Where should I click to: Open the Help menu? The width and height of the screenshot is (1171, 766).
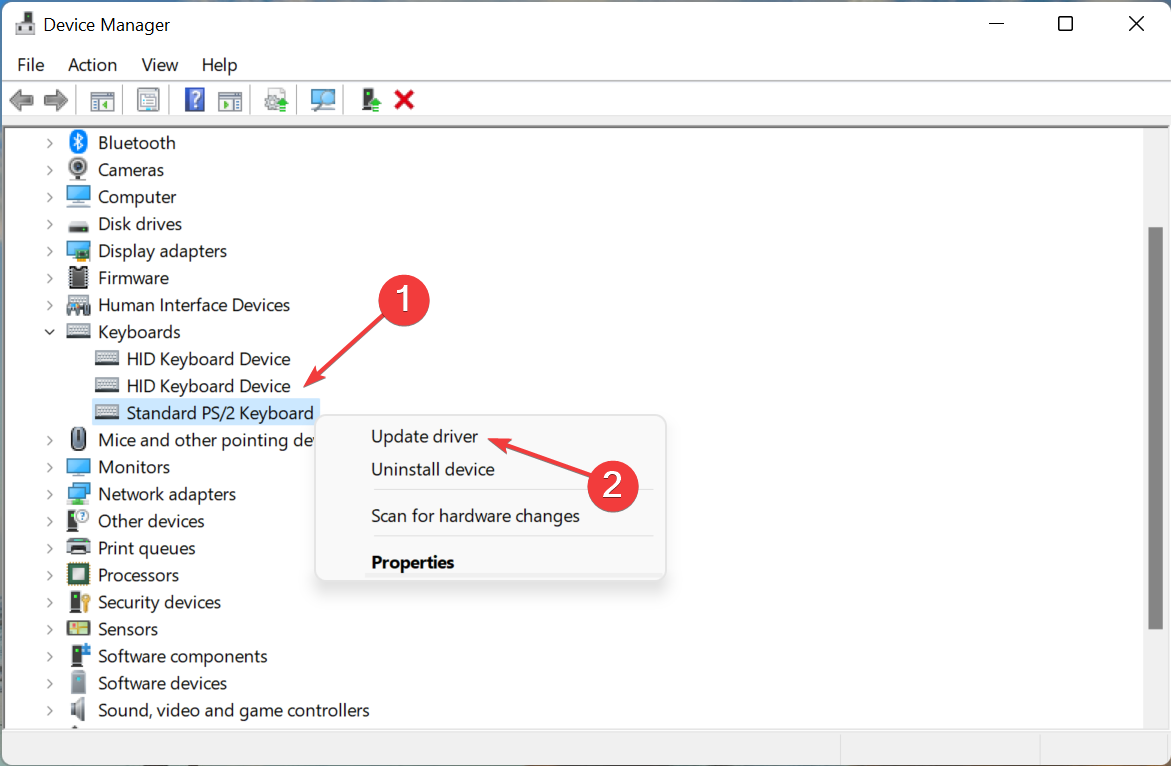219,65
